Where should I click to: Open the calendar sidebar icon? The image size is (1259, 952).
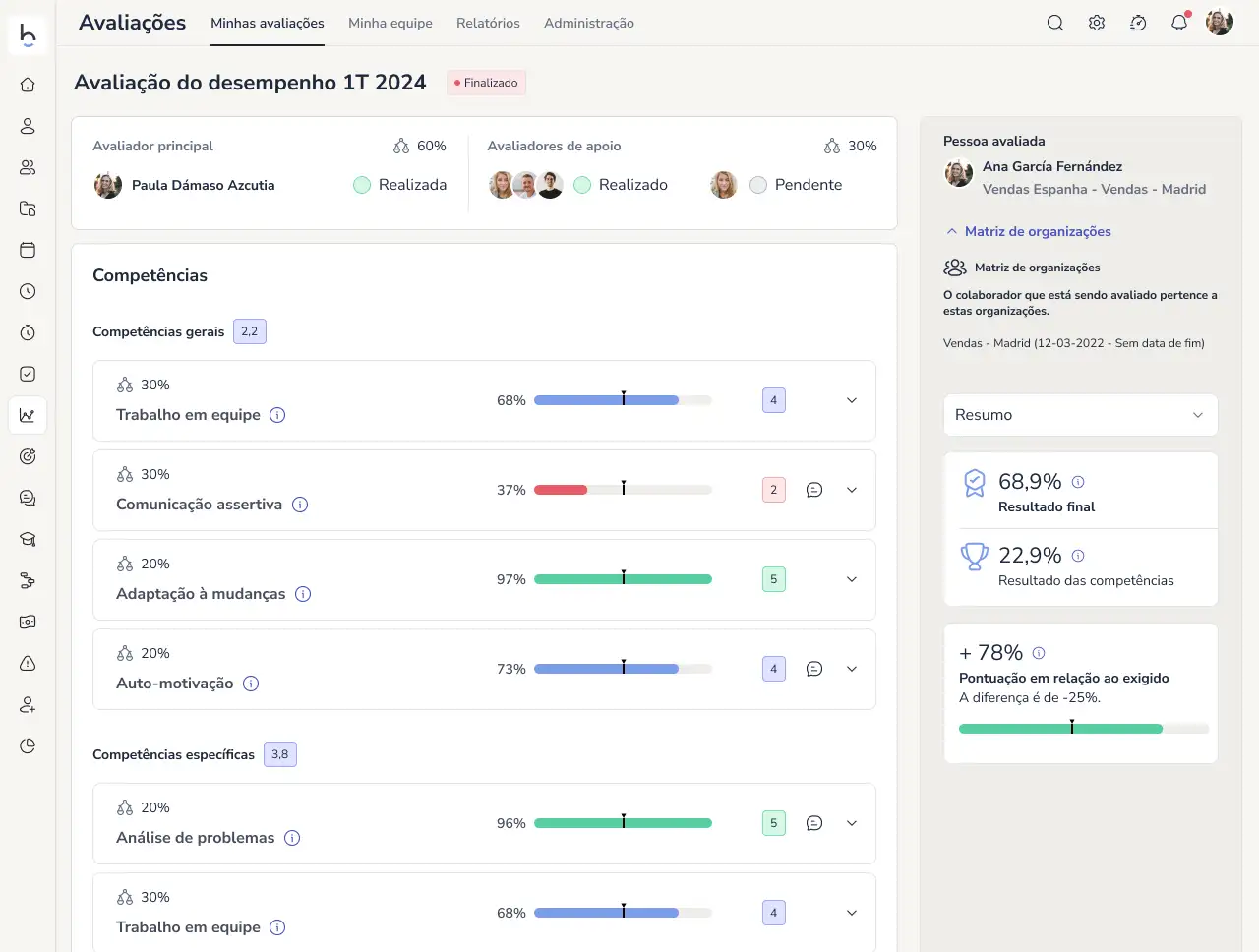(28, 250)
